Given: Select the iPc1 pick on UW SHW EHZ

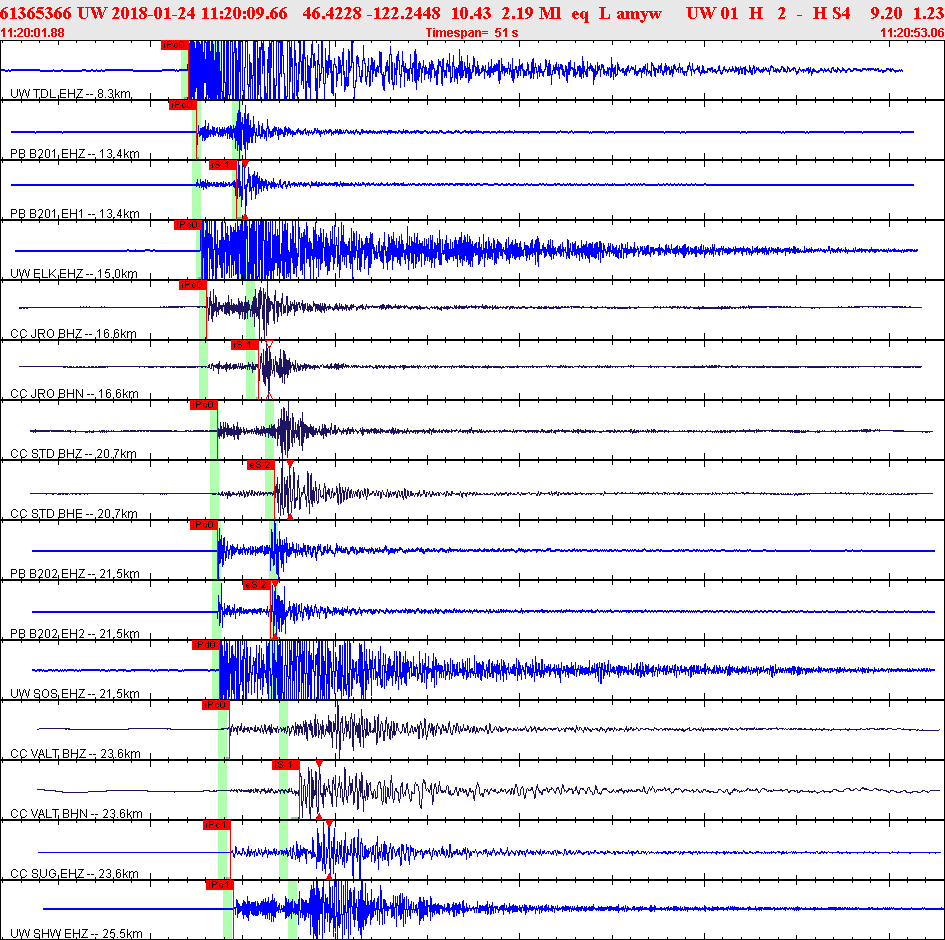Looking at the screenshot, I should coord(219,885).
